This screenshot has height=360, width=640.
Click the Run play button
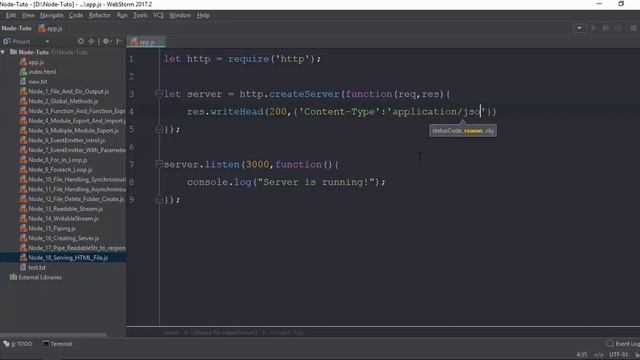pyautogui.click(x=594, y=28)
